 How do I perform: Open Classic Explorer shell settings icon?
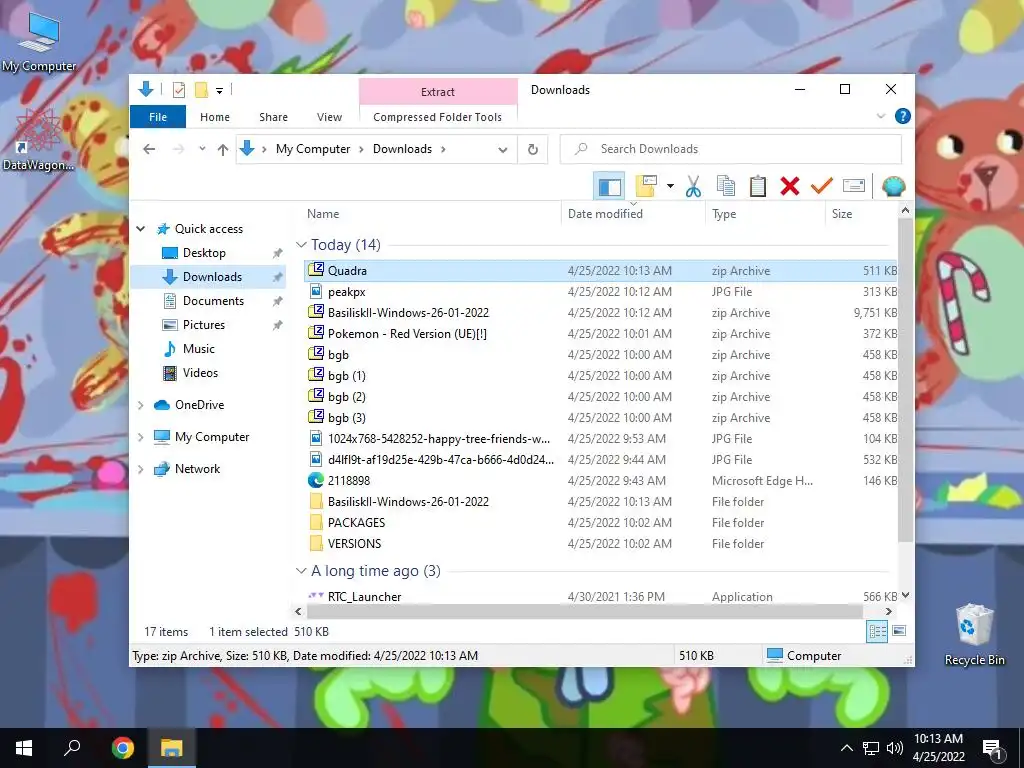click(x=893, y=187)
